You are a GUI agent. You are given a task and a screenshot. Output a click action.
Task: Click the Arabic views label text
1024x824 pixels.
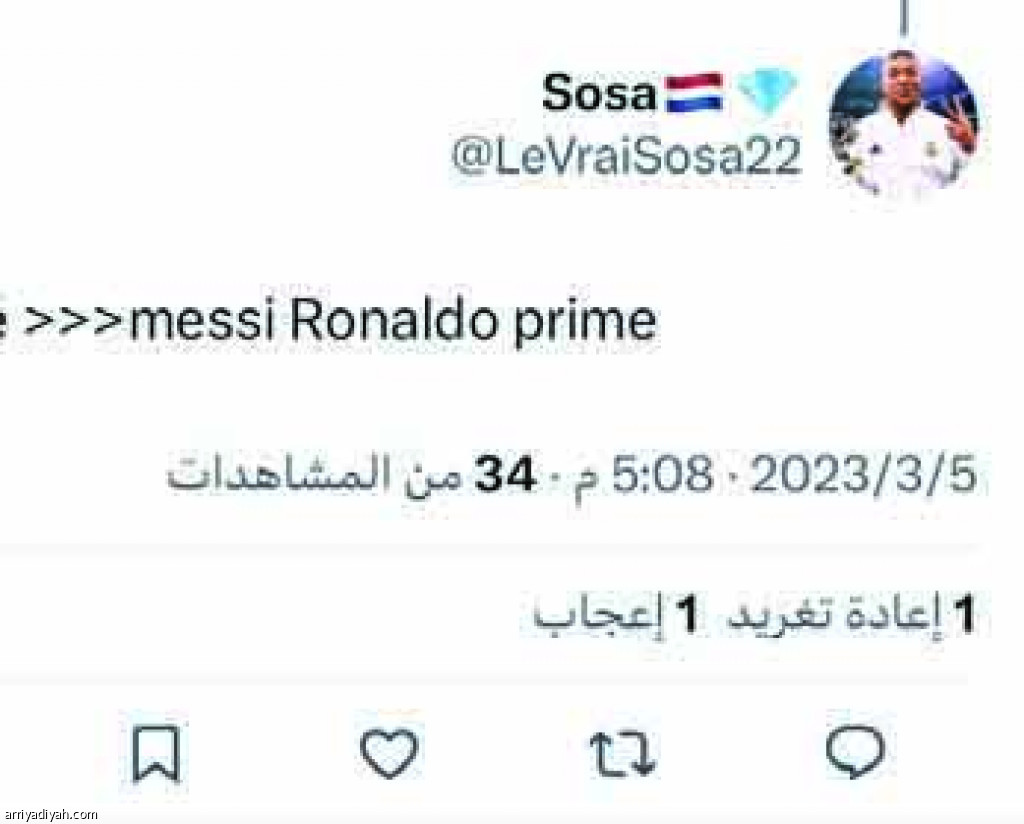pyautogui.click(x=313, y=474)
